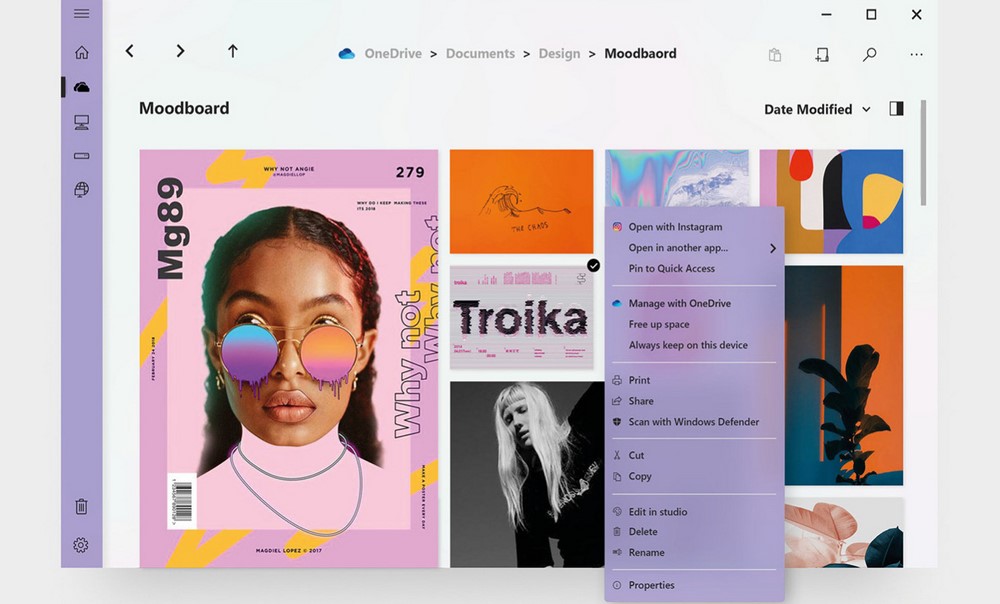This screenshot has height=604, width=1000.
Task: Select the Troika poster thumbnail
Action: [522, 318]
